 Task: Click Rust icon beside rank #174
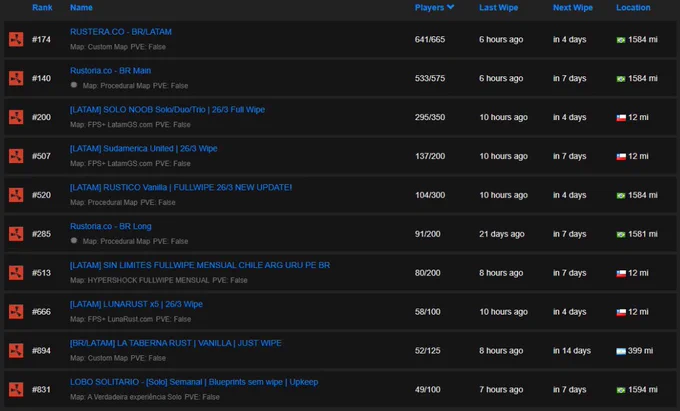coord(16,39)
